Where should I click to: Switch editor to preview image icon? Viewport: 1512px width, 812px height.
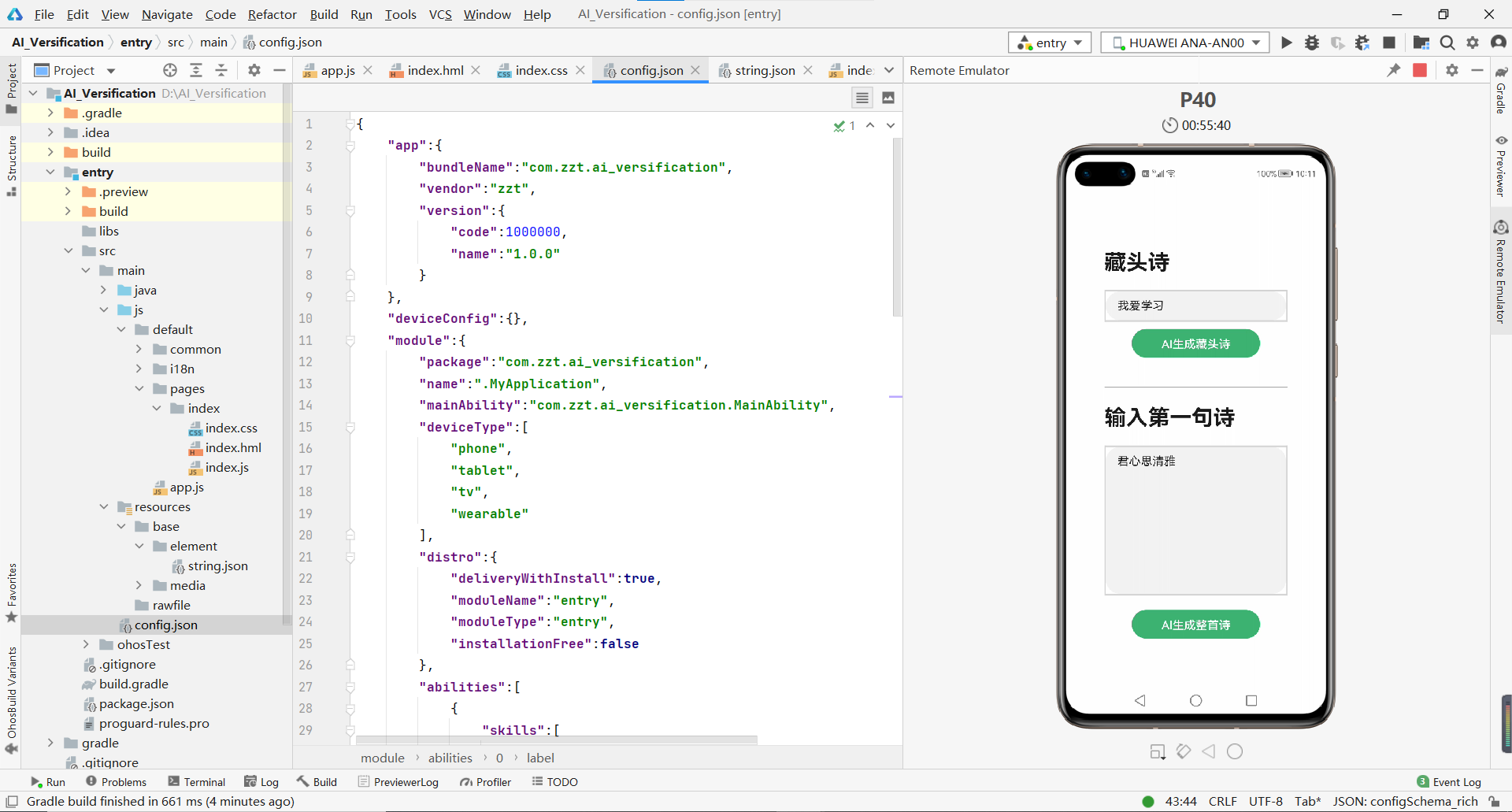coord(888,98)
